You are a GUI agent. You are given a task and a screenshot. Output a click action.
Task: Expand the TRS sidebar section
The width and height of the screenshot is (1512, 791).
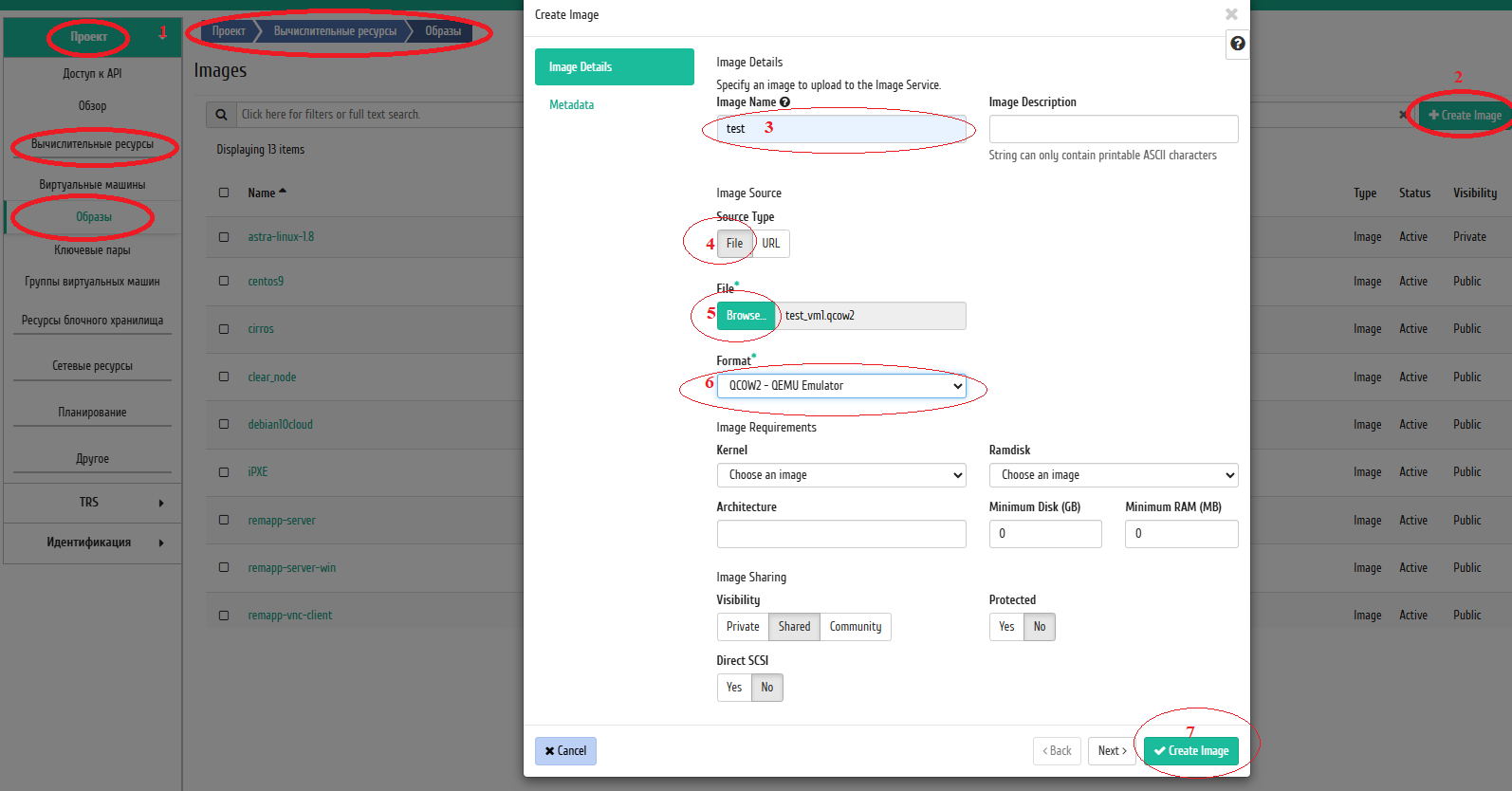(92, 503)
